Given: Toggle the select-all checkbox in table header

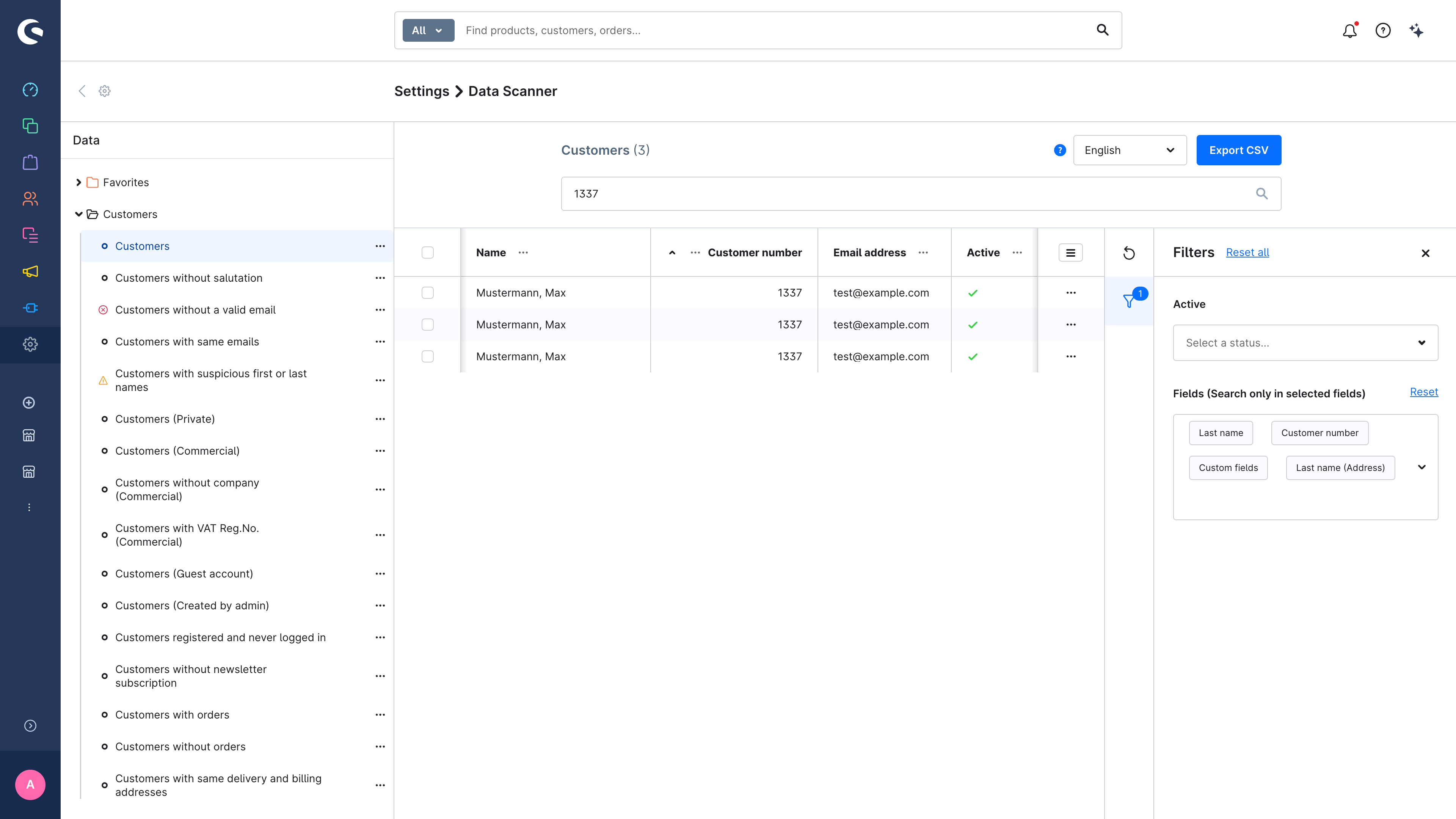Looking at the screenshot, I should click(427, 253).
